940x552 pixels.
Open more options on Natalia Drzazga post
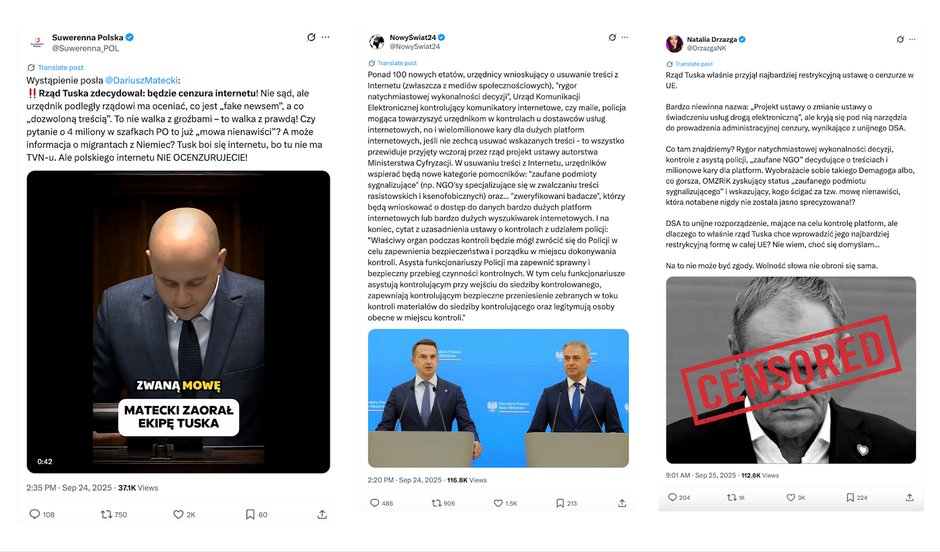[912, 39]
